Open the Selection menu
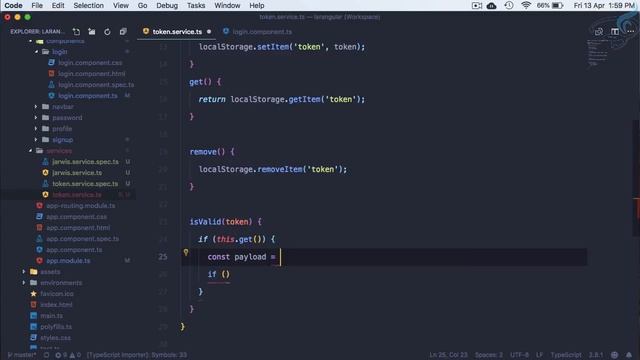 (89, 5)
